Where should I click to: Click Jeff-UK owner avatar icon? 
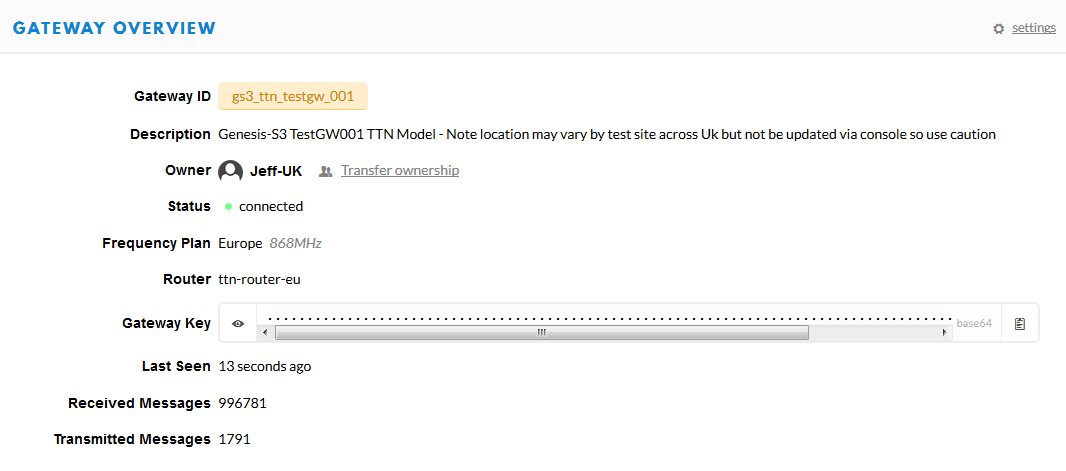click(230, 171)
